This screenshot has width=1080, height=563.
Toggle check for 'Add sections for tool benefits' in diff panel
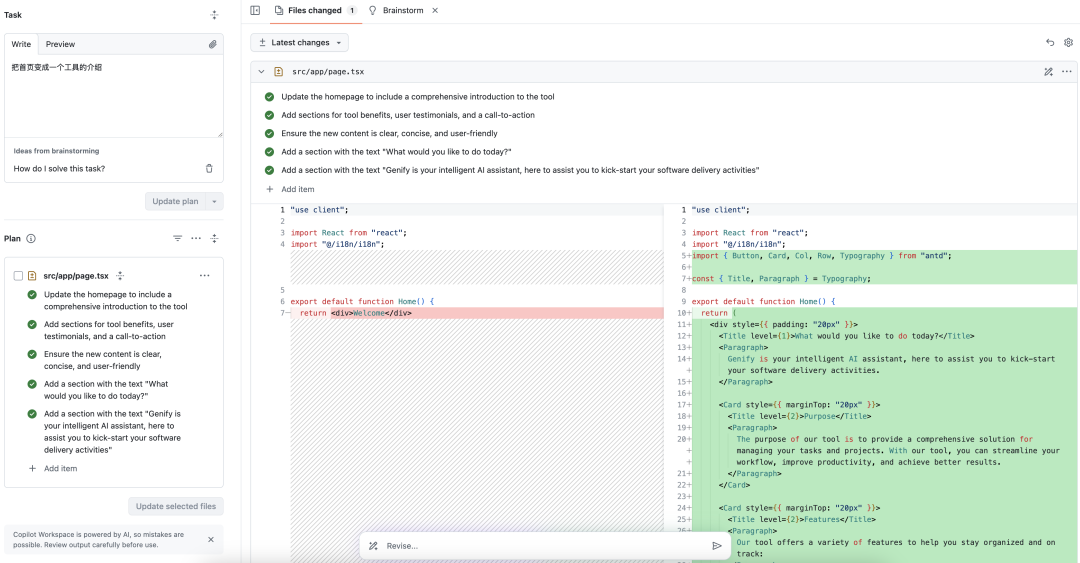tap(269, 115)
